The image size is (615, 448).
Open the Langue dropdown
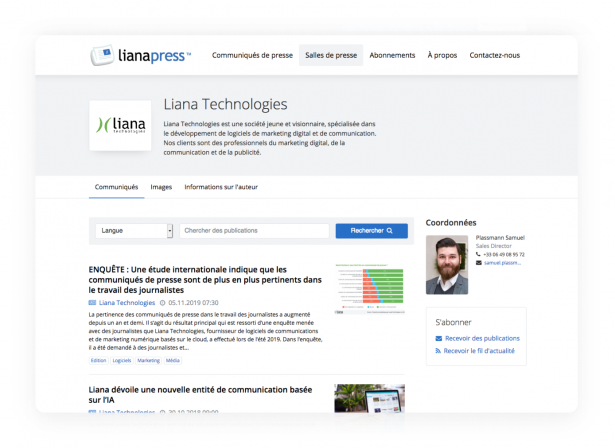tap(134, 231)
